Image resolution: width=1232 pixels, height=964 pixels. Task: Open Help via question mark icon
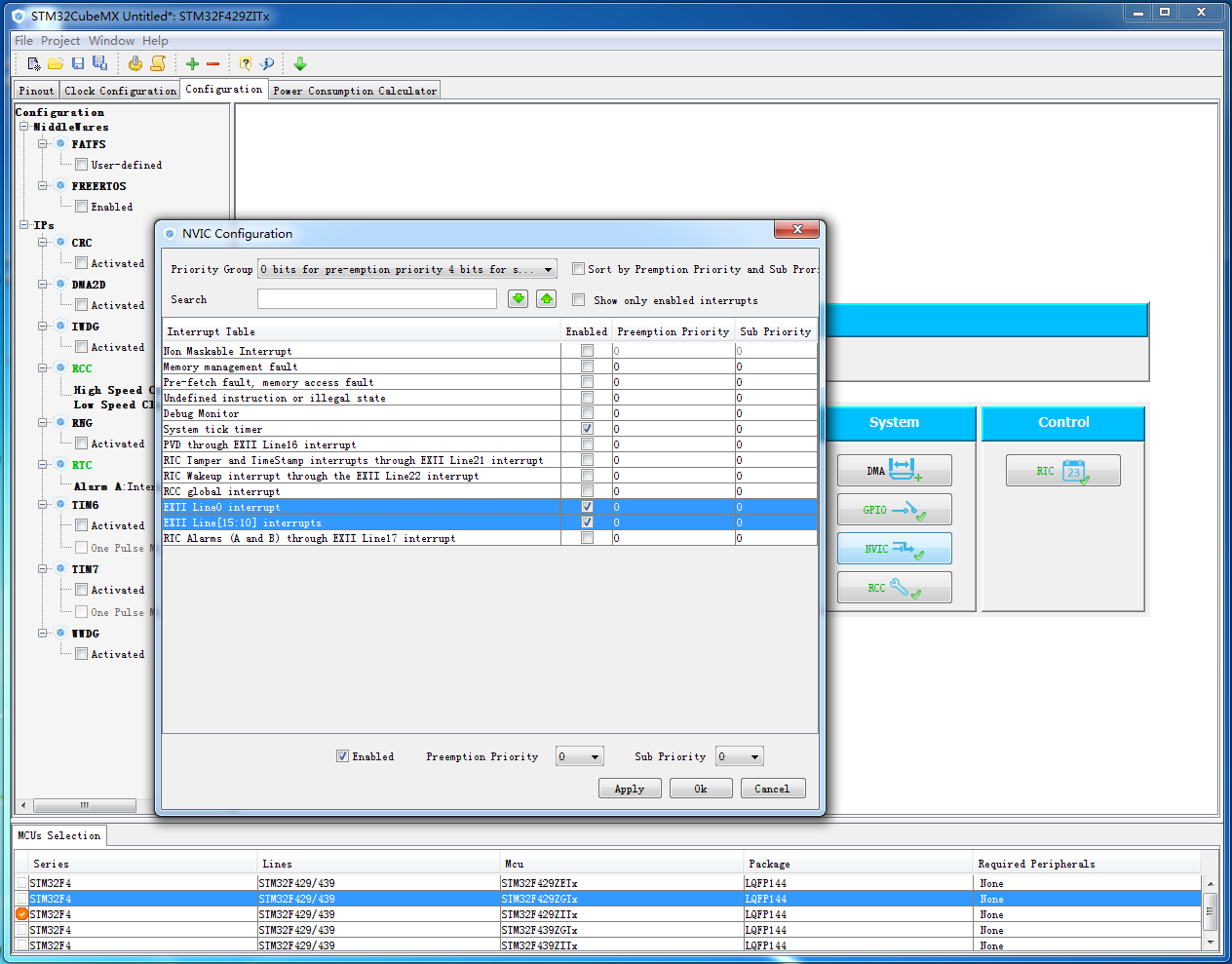pos(246,63)
